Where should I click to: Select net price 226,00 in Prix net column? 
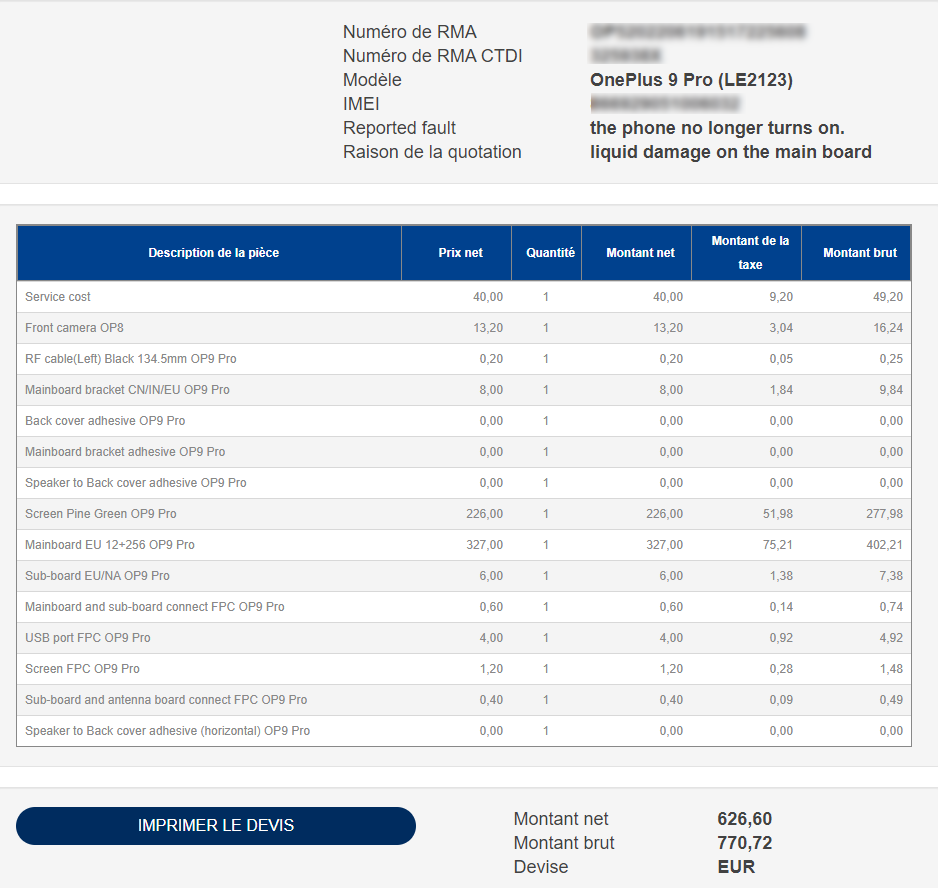coord(485,514)
